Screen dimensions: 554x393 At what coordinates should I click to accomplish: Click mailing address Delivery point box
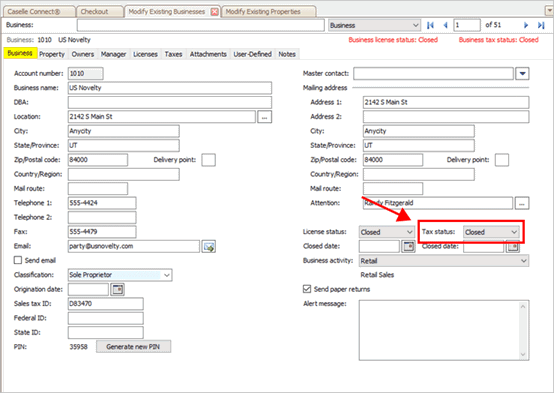502,160
